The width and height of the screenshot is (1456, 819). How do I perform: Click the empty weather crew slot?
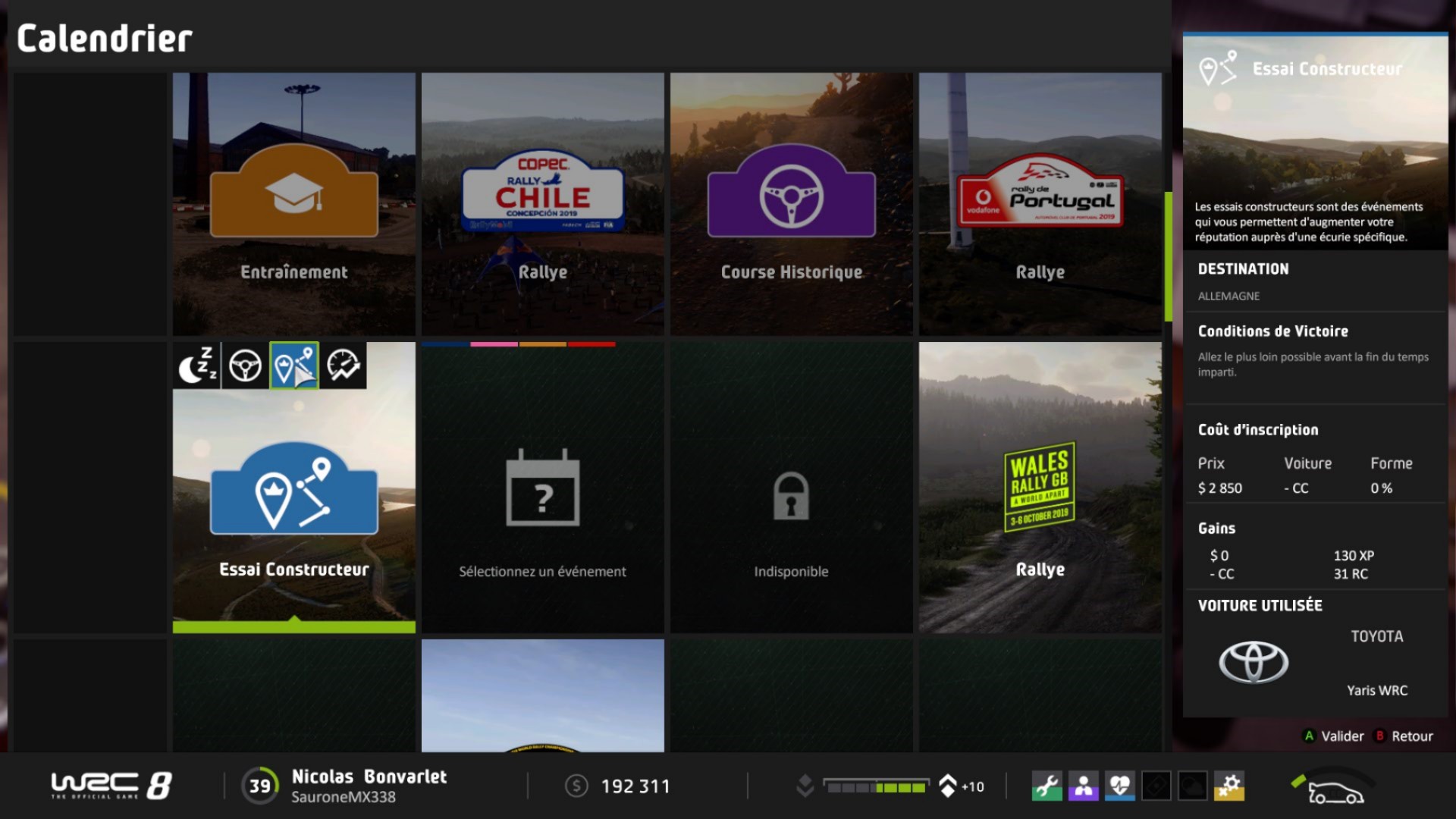click(x=1193, y=786)
